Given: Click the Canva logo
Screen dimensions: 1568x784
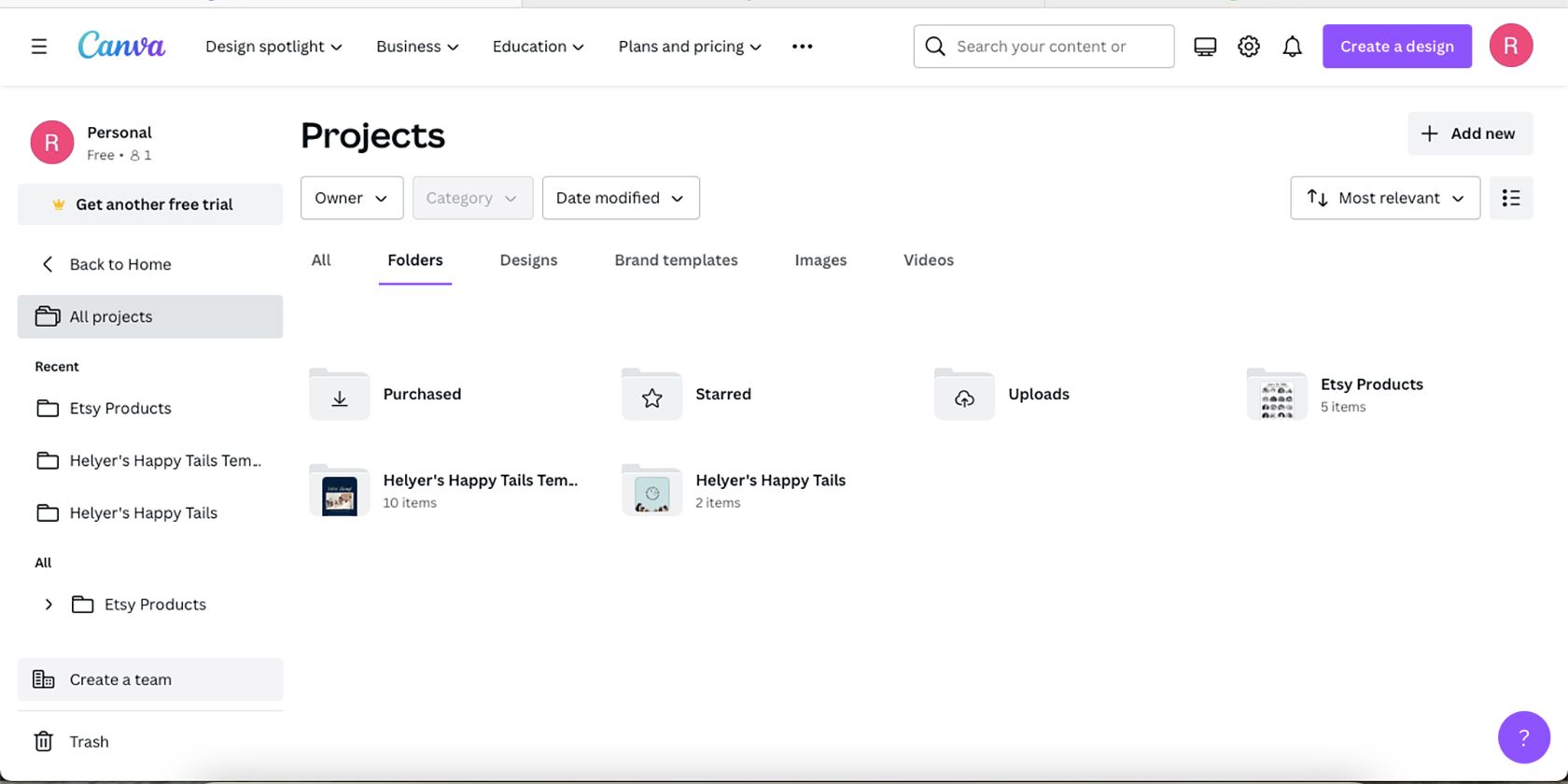Looking at the screenshot, I should click(121, 46).
